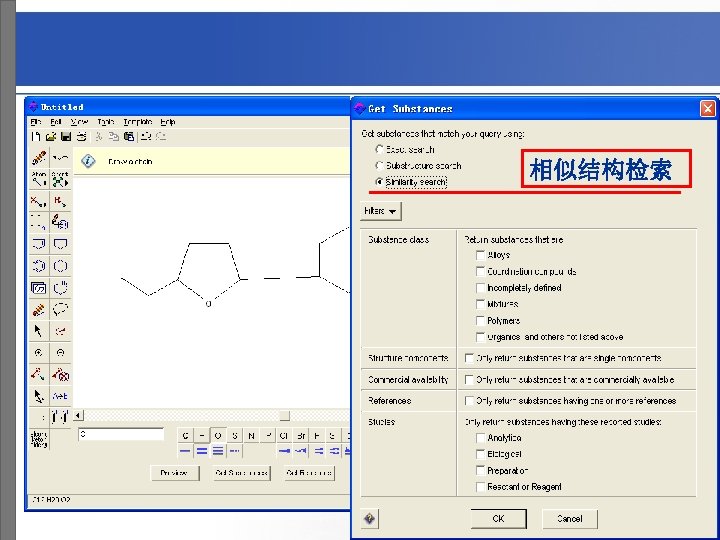
Task: Select the benzene ring tool
Action: click(x=39, y=266)
